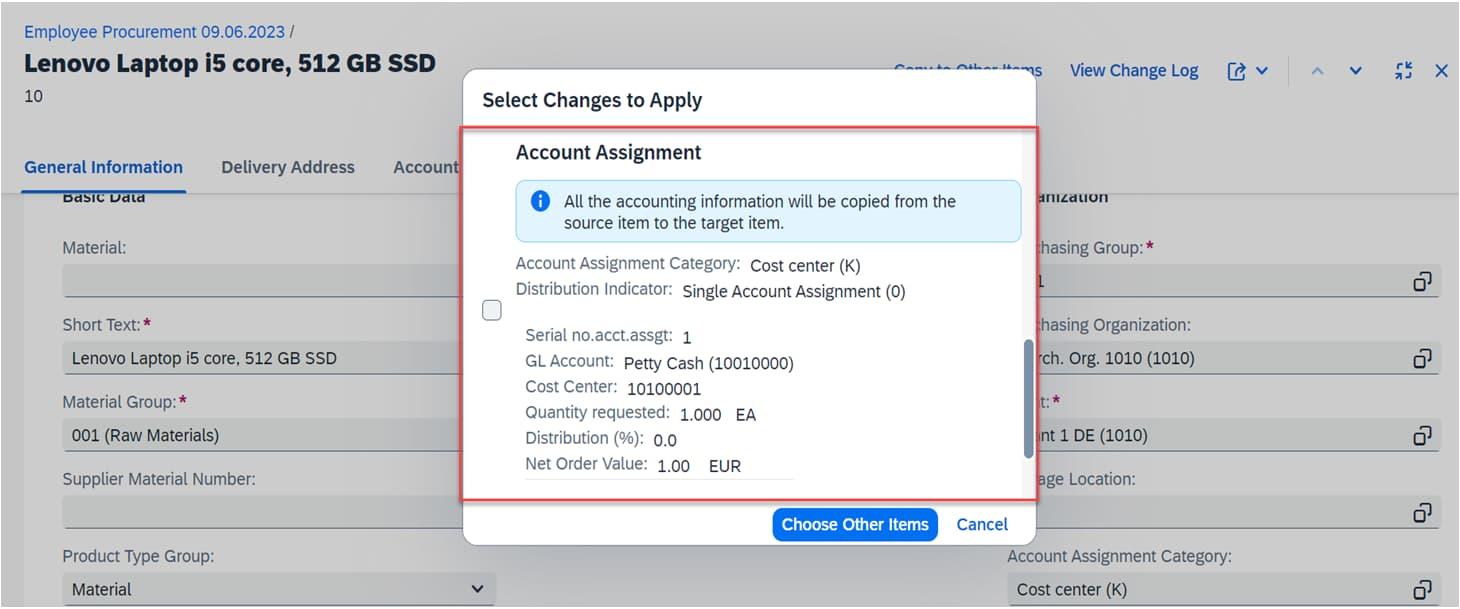Screen dimensions: 1460x609
Task: Click the exit full screen icon
Action: click(1404, 71)
